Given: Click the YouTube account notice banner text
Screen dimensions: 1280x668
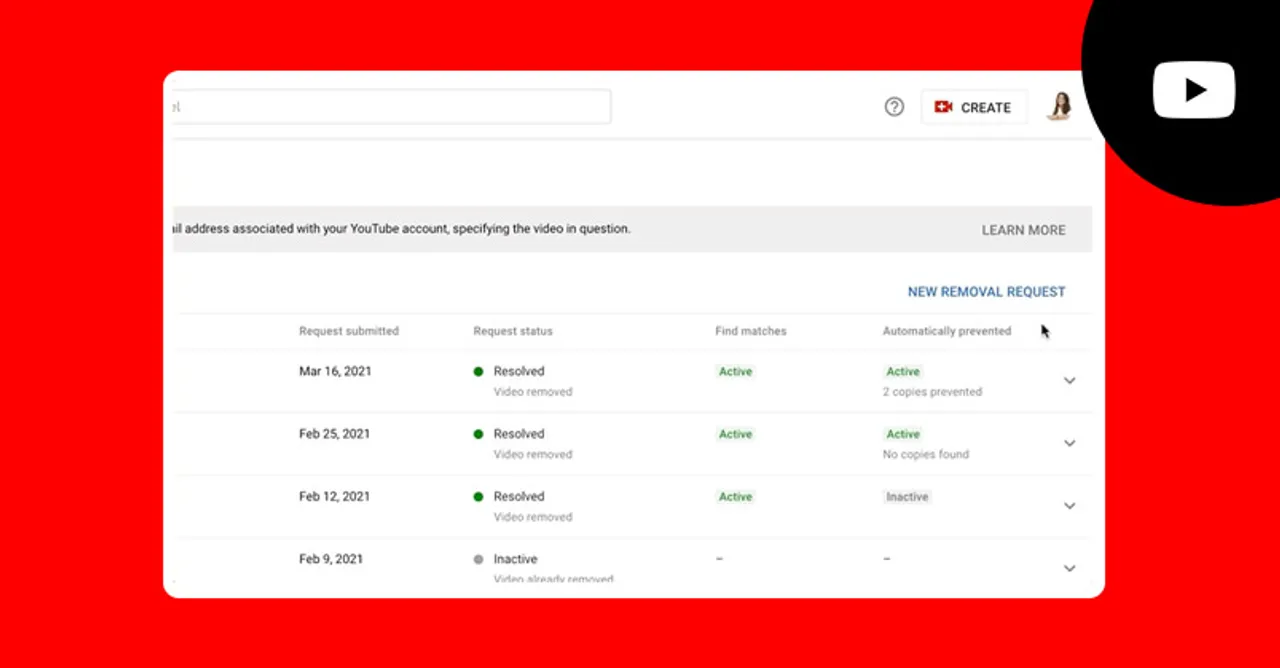Looking at the screenshot, I should pos(402,229).
